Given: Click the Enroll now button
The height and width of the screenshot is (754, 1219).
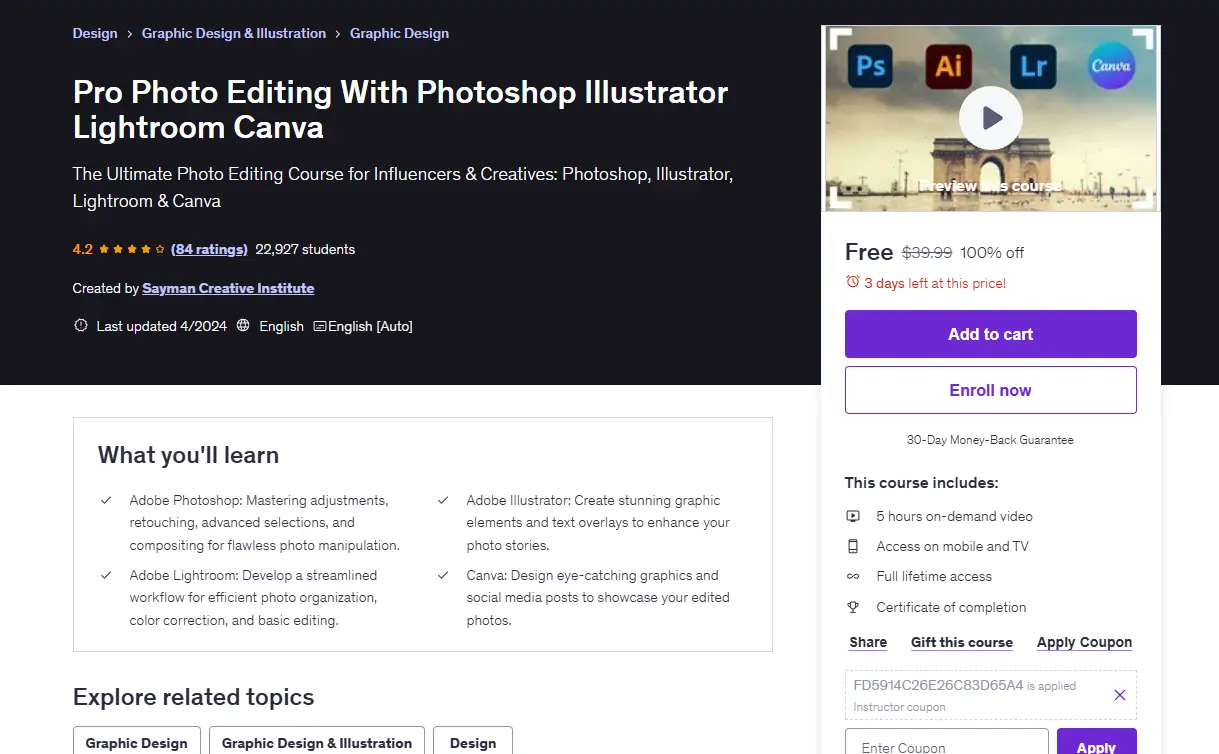Looking at the screenshot, I should (x=991, y=390).
